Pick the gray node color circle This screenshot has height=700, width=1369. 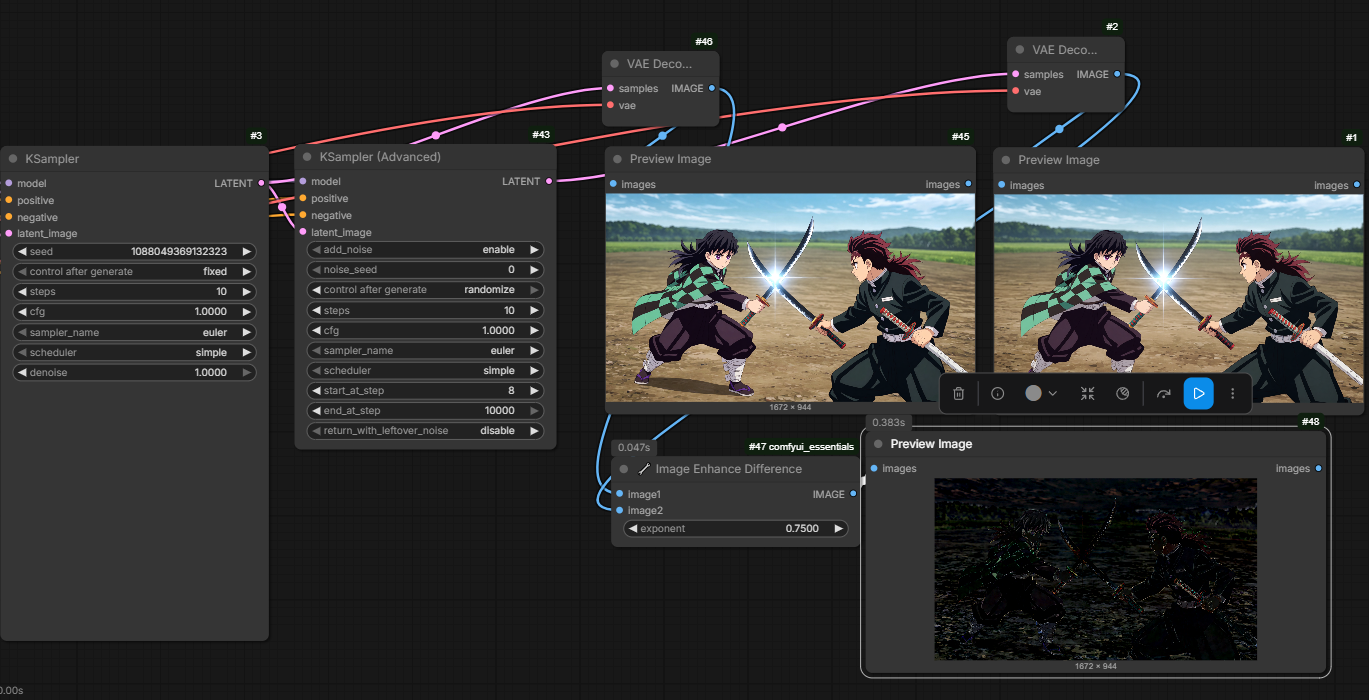1033,394
